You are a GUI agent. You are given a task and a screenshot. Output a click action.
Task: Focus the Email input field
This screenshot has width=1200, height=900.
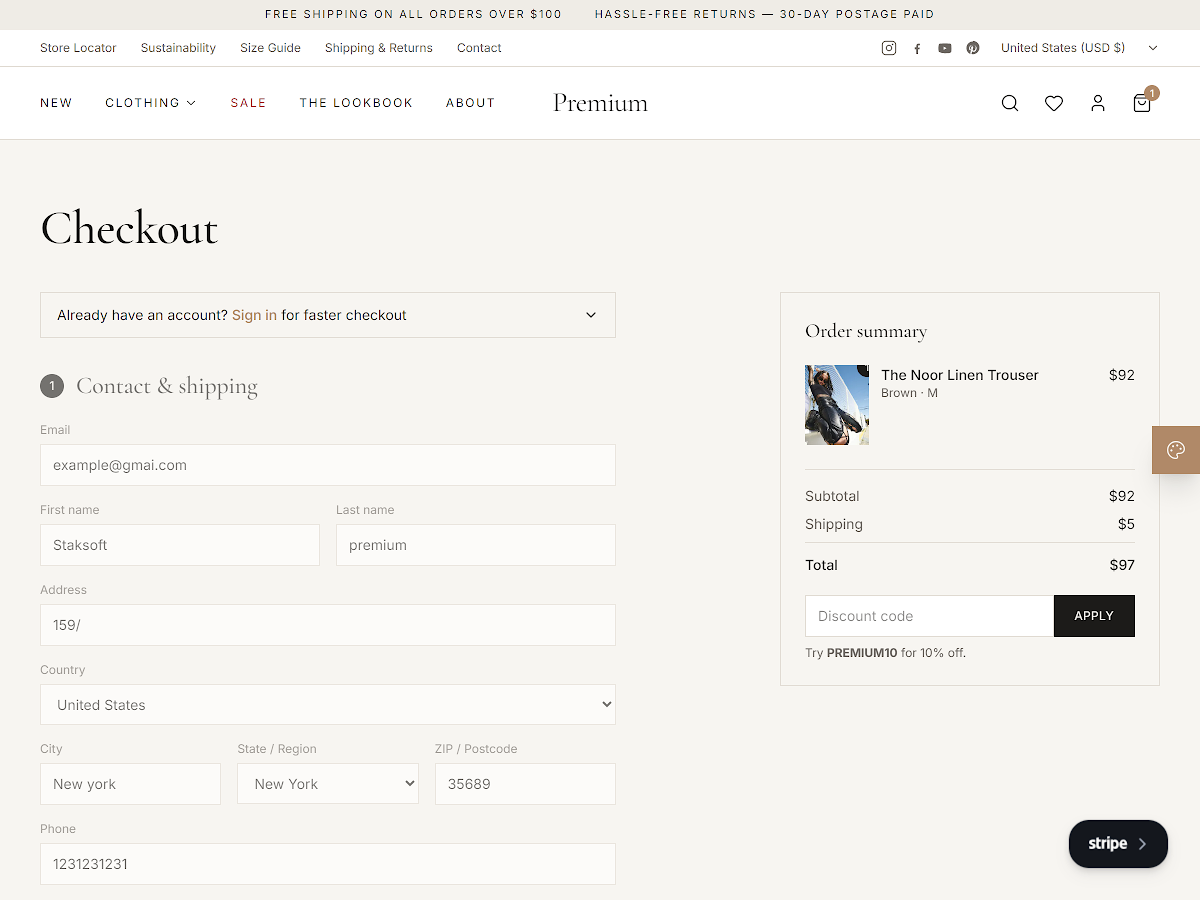(x=328, y=465)
